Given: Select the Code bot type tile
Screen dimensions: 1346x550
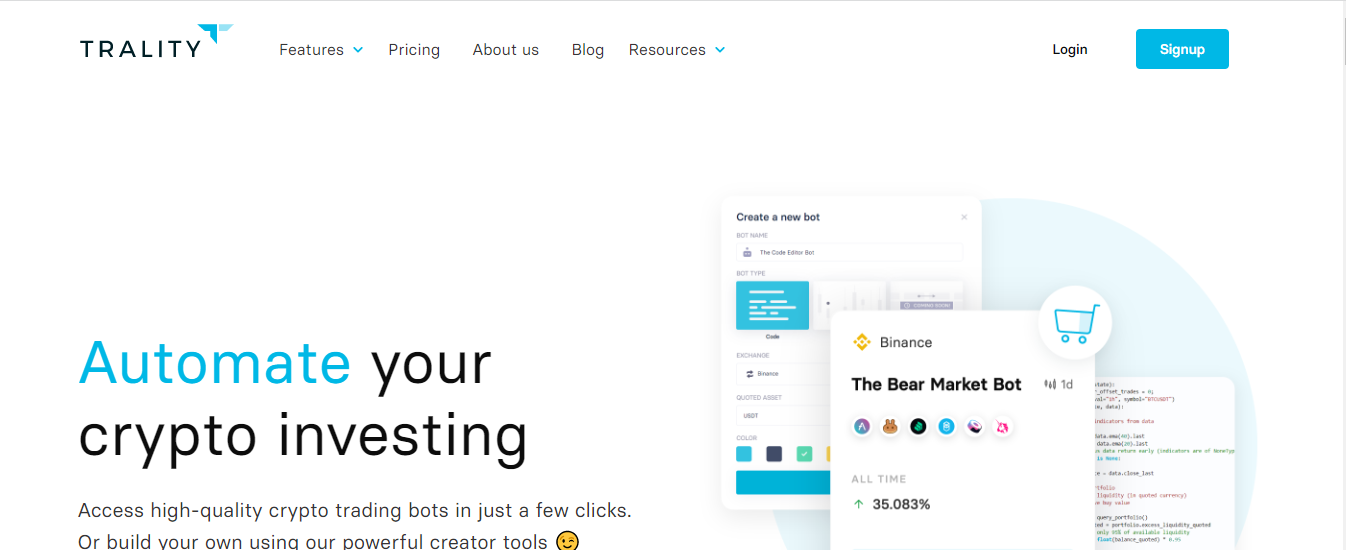Looking at the screenshot, I should point(772,305).
